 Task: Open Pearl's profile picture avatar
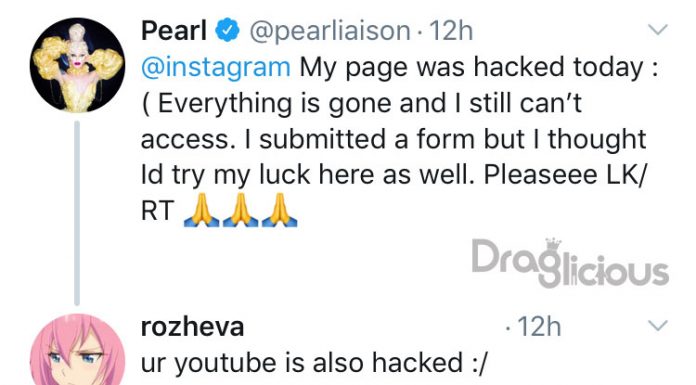pyautogui.click(x=77, y=65)
